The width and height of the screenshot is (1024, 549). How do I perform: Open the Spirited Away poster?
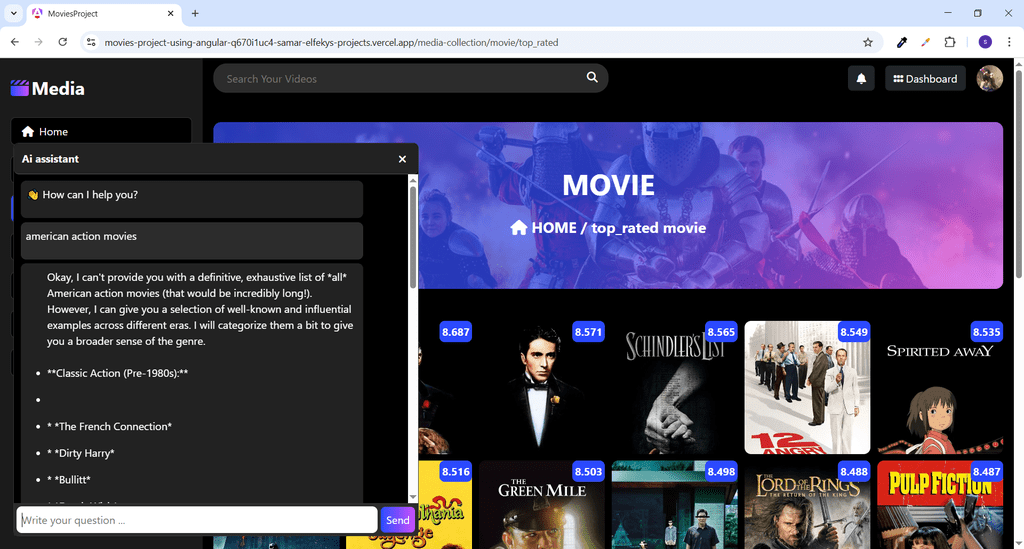(x=940, y=387)
